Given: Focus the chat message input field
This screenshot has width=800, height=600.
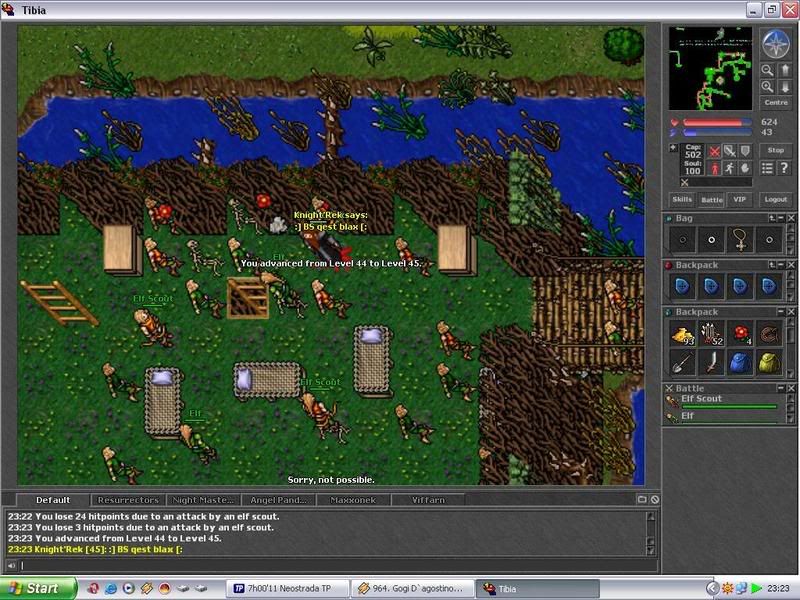Looking at the screenshot, I should [x=338, y=565].
